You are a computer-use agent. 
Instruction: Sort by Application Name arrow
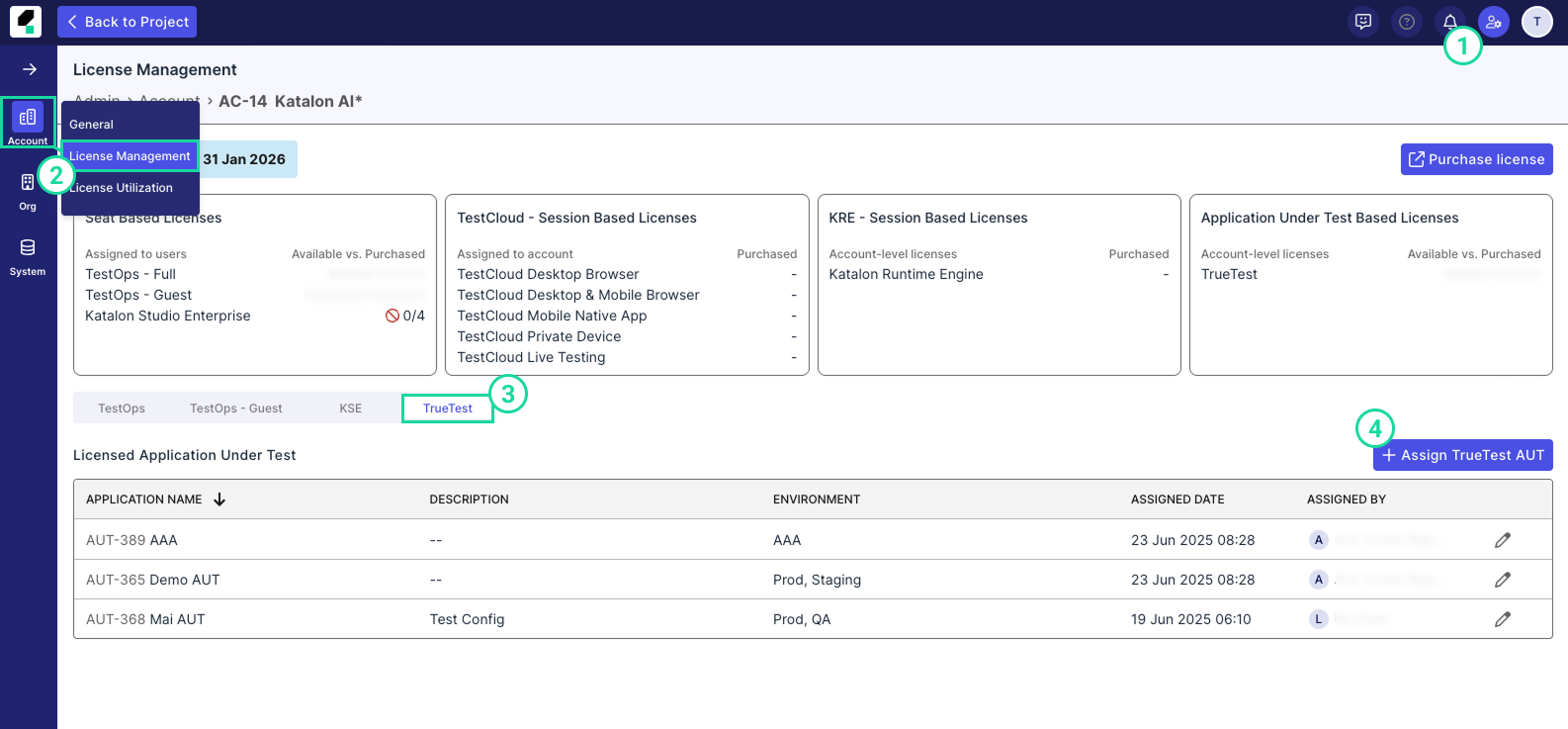[219, 500]
